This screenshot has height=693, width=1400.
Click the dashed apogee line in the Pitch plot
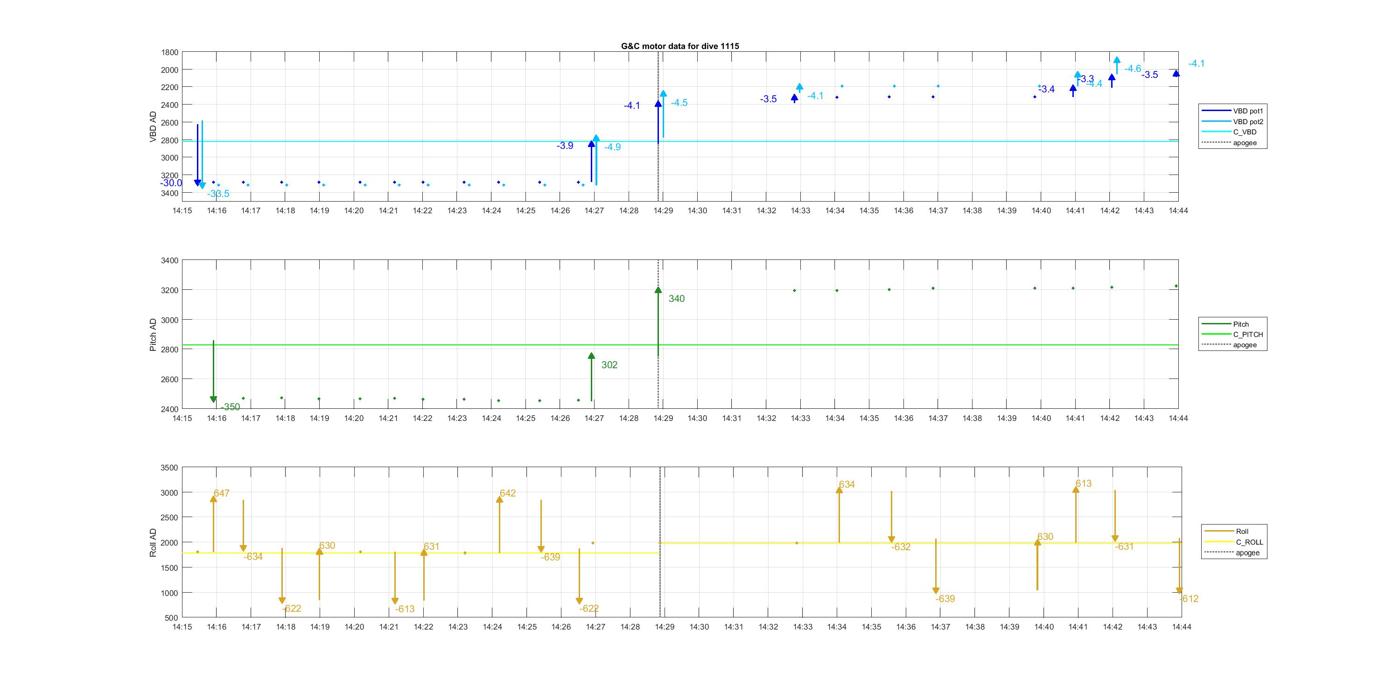pyautogui.click(x=658, y=334)
